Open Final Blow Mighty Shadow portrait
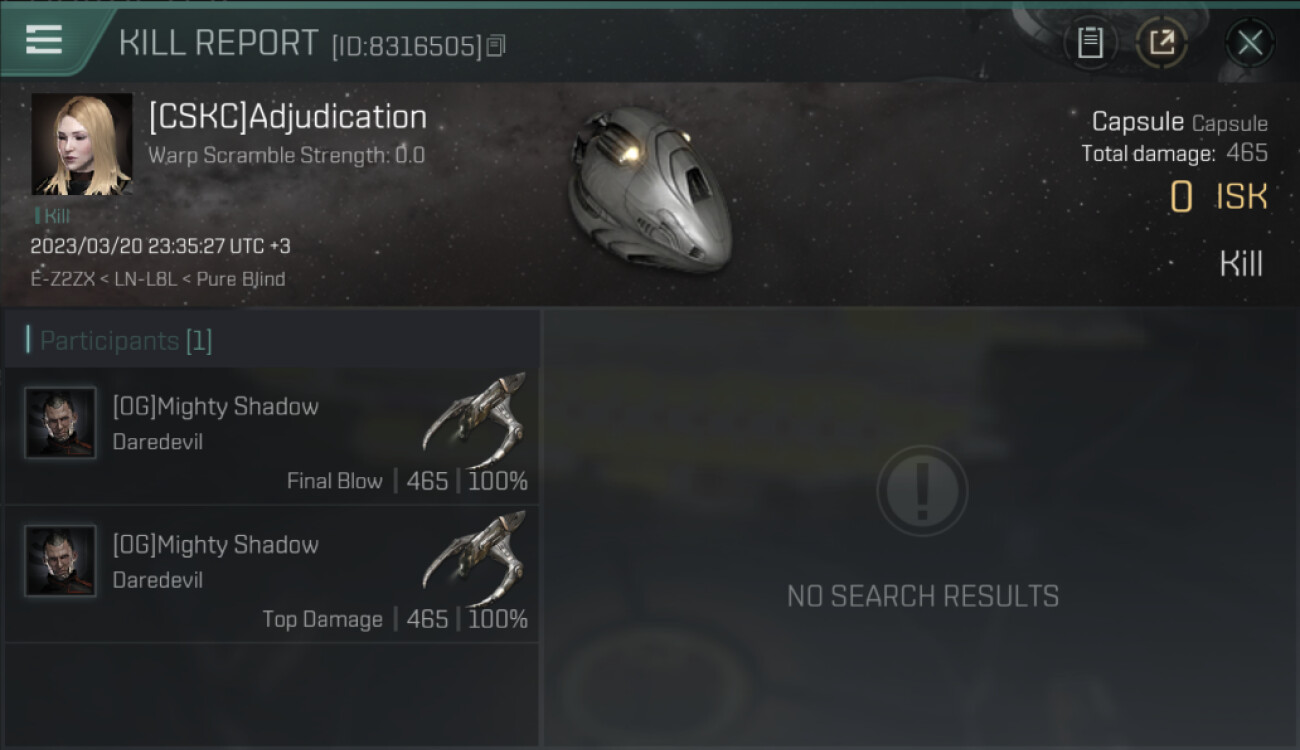The image size is (1300, 750). point(61,423)
